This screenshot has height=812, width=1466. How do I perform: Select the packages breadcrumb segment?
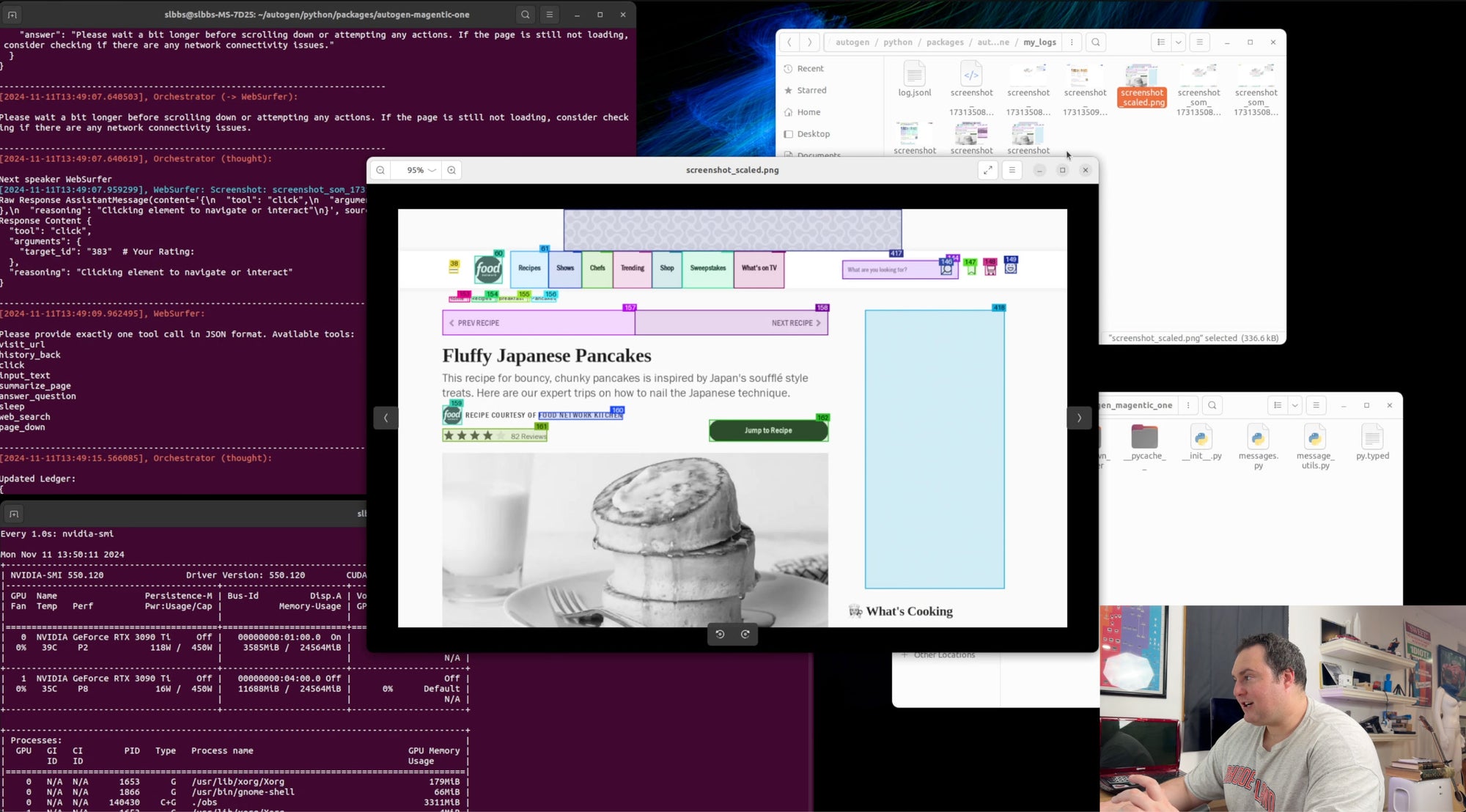tap(945, 43)
